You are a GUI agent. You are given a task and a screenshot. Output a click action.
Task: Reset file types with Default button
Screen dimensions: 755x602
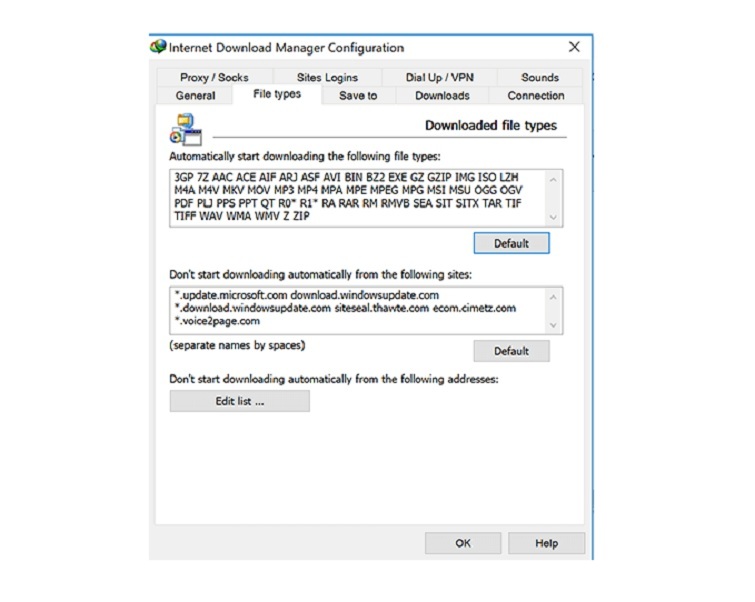pyautogui.click(x=510, y=243)
